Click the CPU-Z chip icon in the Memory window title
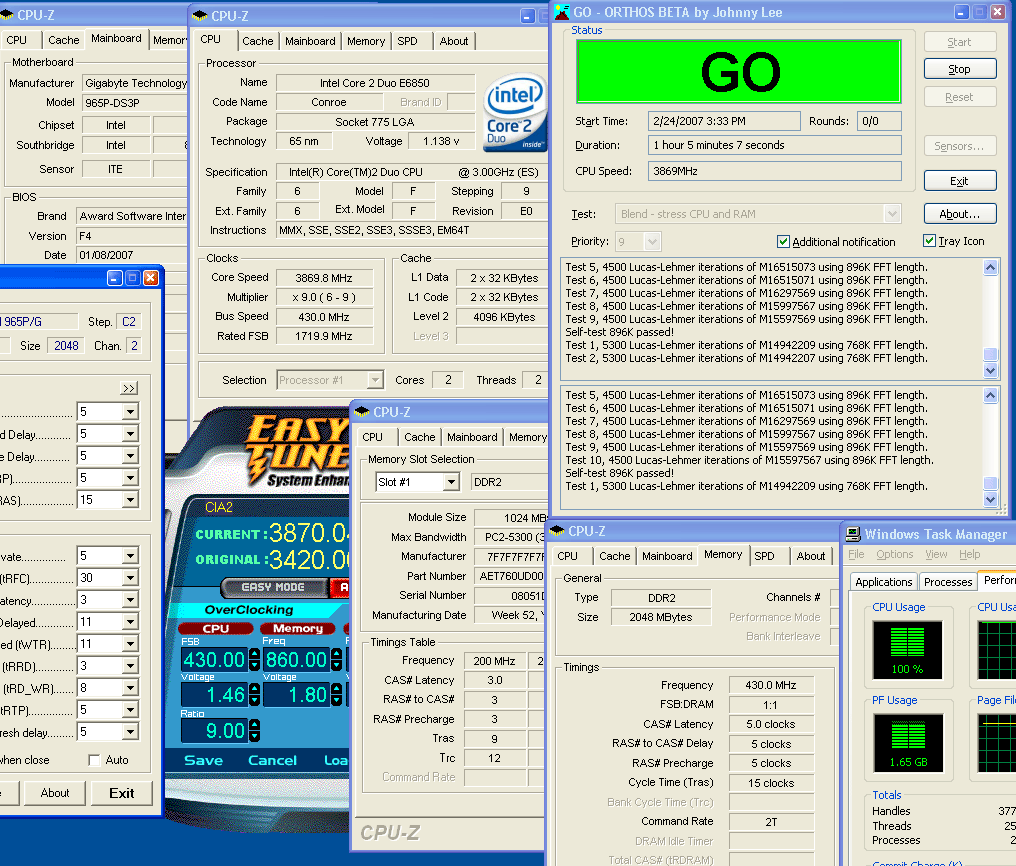1016x866 pixels. (x=558, y=531)
